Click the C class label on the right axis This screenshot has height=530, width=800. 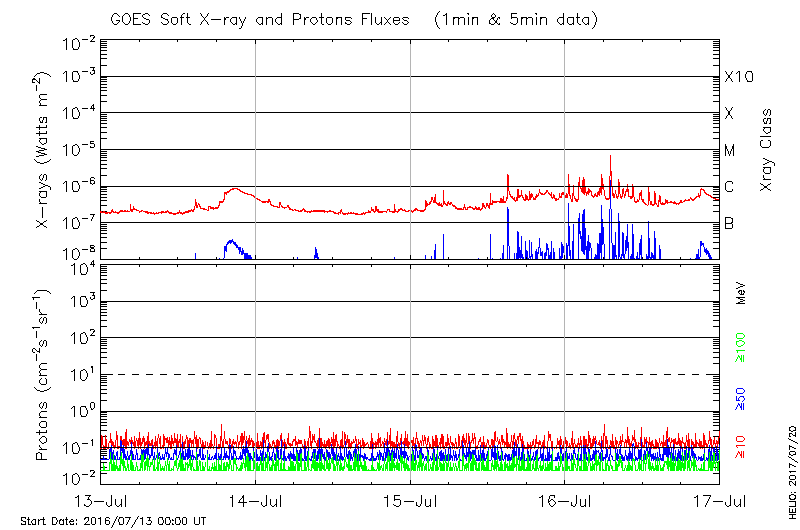pos(729,187)
